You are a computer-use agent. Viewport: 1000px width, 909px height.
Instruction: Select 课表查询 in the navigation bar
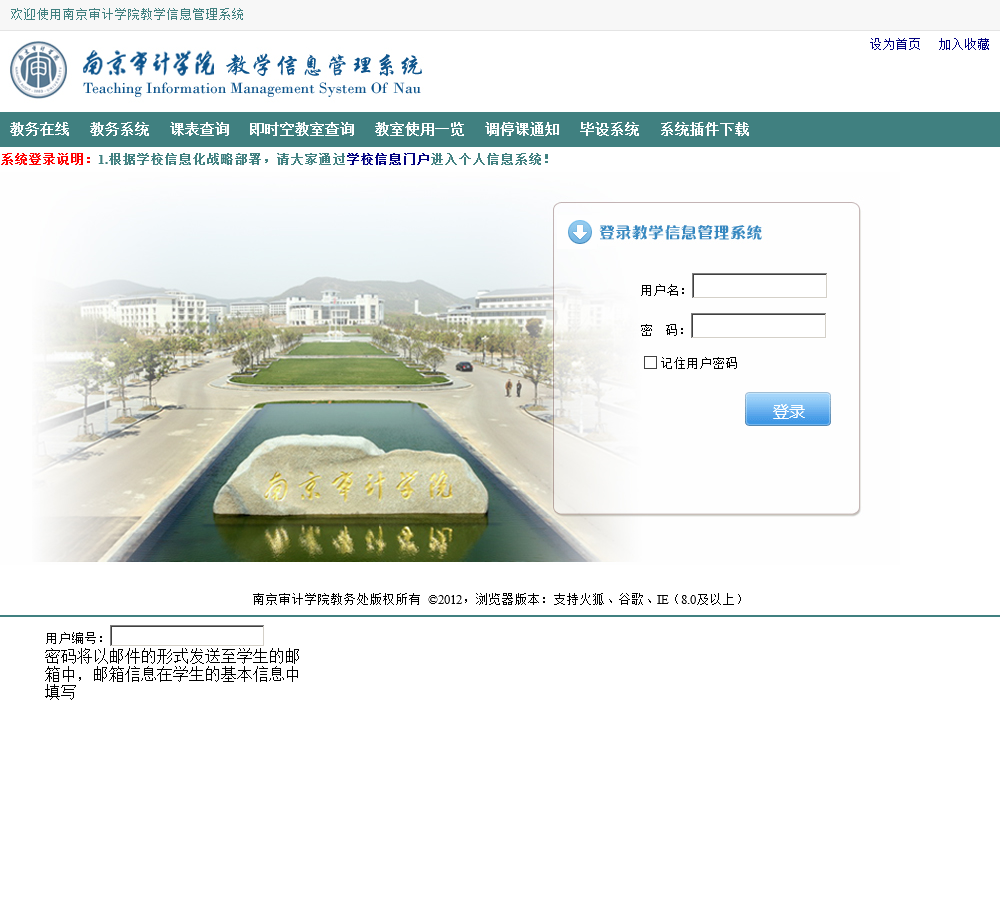point(200,129)
